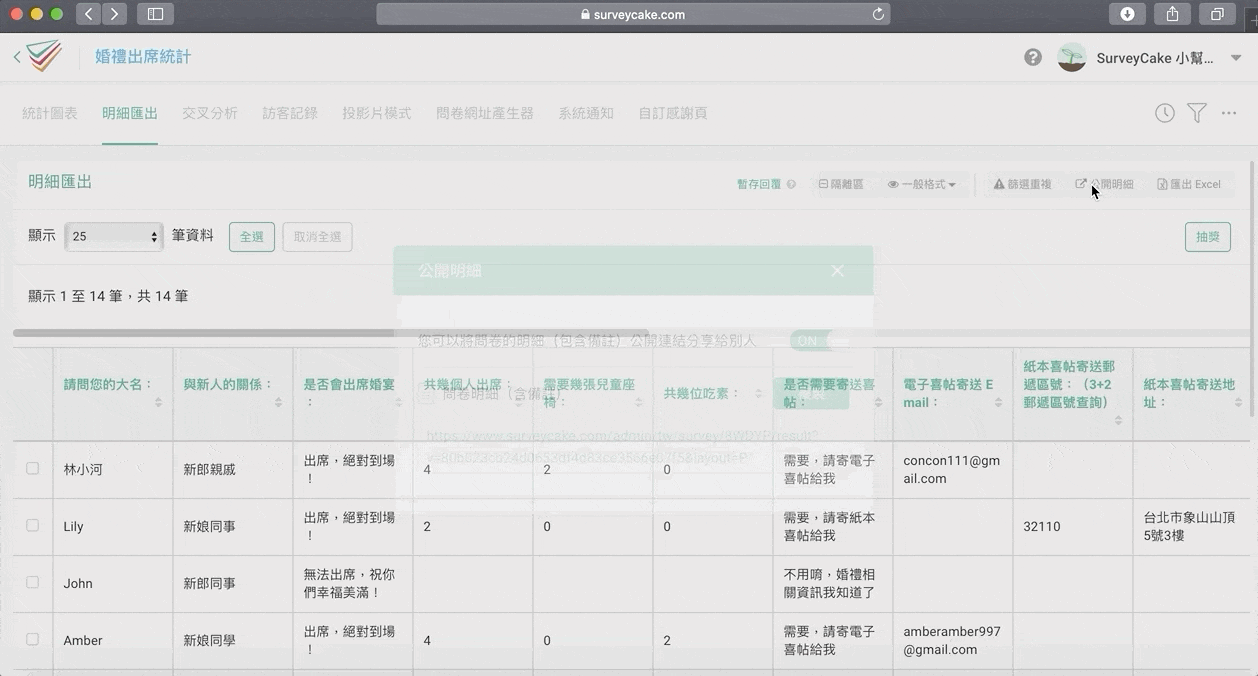The height and width of the screenshot is (676, 1258).
Task: Open the Safari share icon
Action: point(1172,14)
